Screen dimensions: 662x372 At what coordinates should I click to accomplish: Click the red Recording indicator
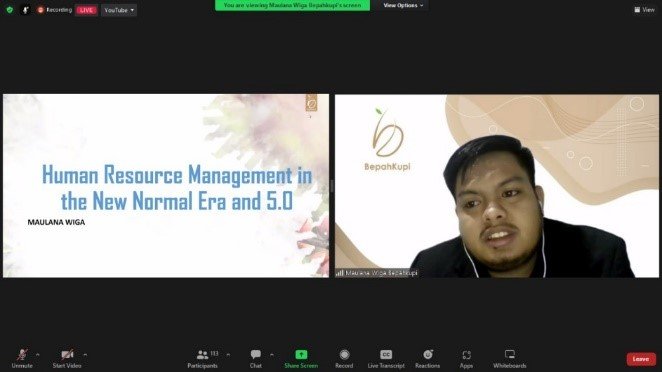point(54,10)
